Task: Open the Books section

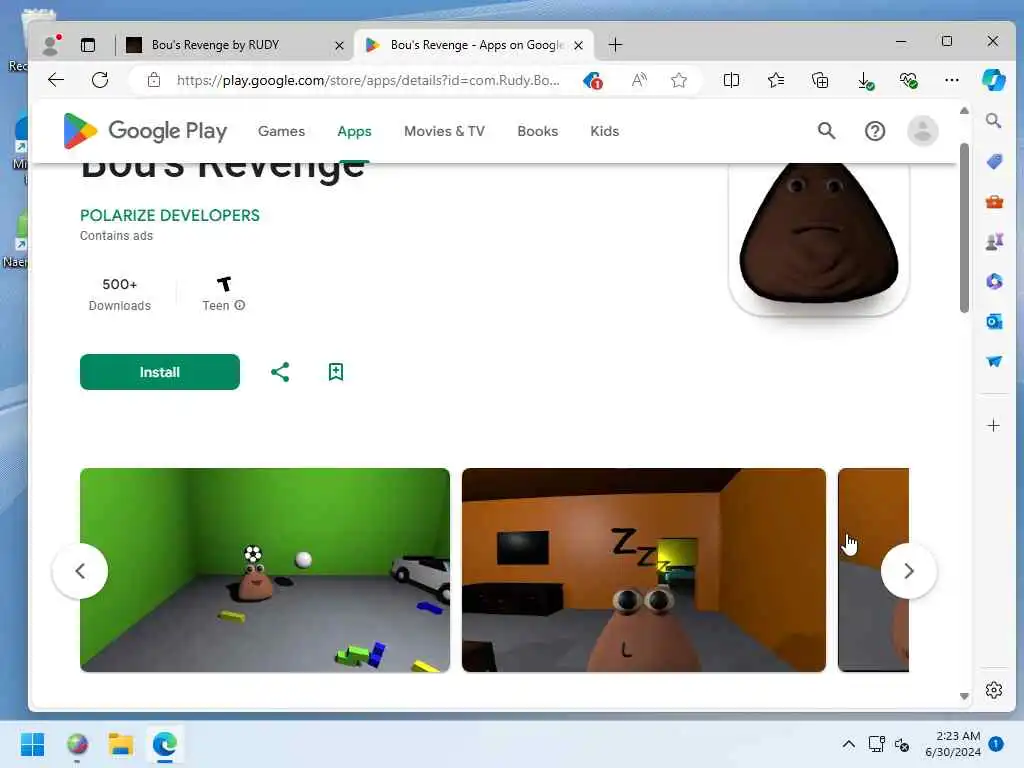Action: point(537,131)
